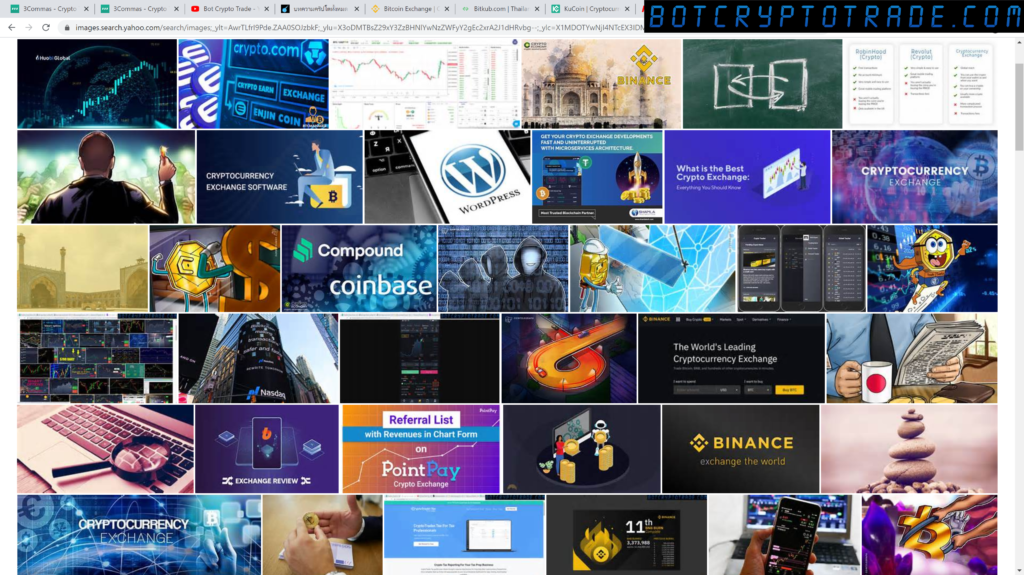Close the Bitkub.com tab

(537, 9)
